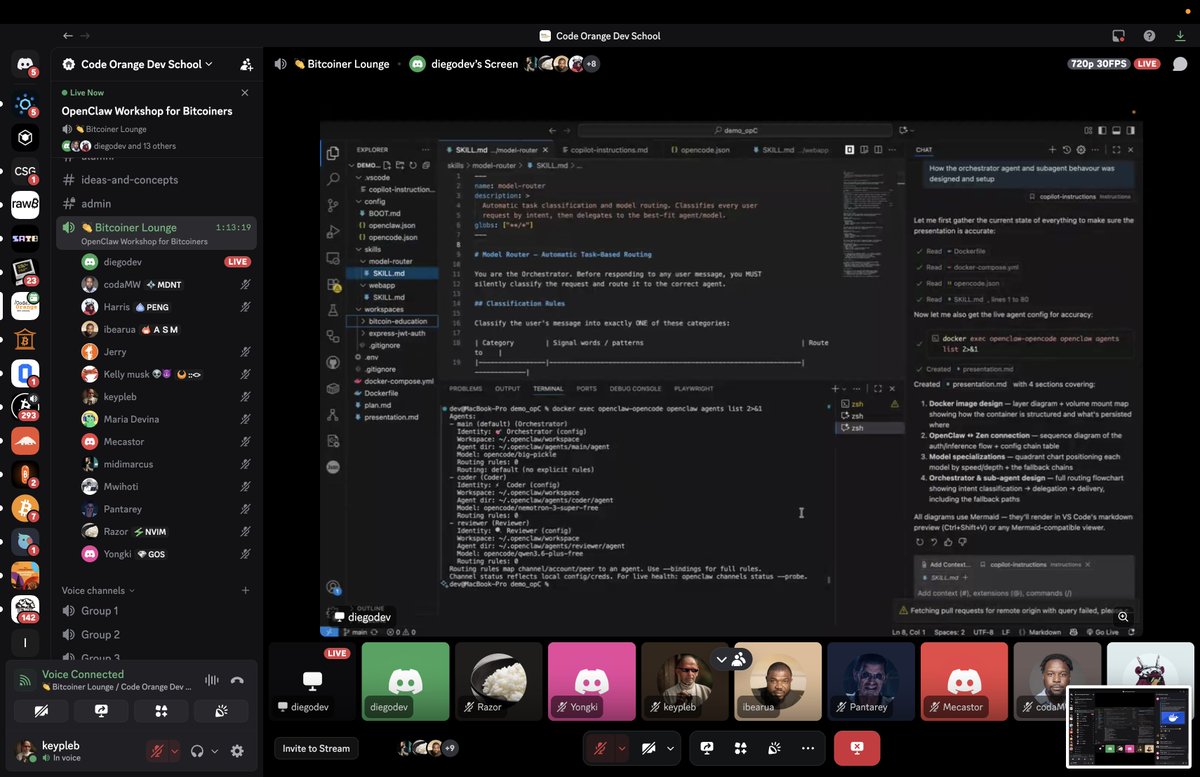The height and width of the screenshot is (777, 1200).
Task: Dismiss the Live Now event banner
Action: (244, 92)
